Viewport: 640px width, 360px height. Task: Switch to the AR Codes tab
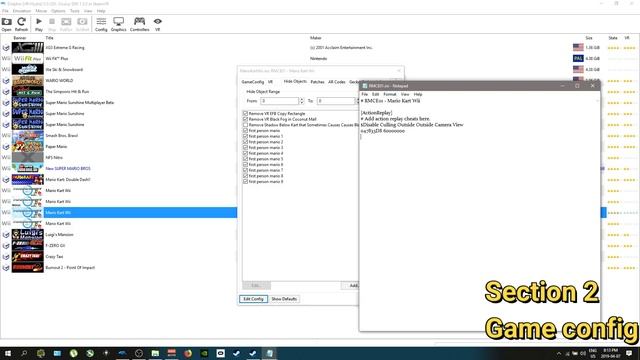[337, 82]
